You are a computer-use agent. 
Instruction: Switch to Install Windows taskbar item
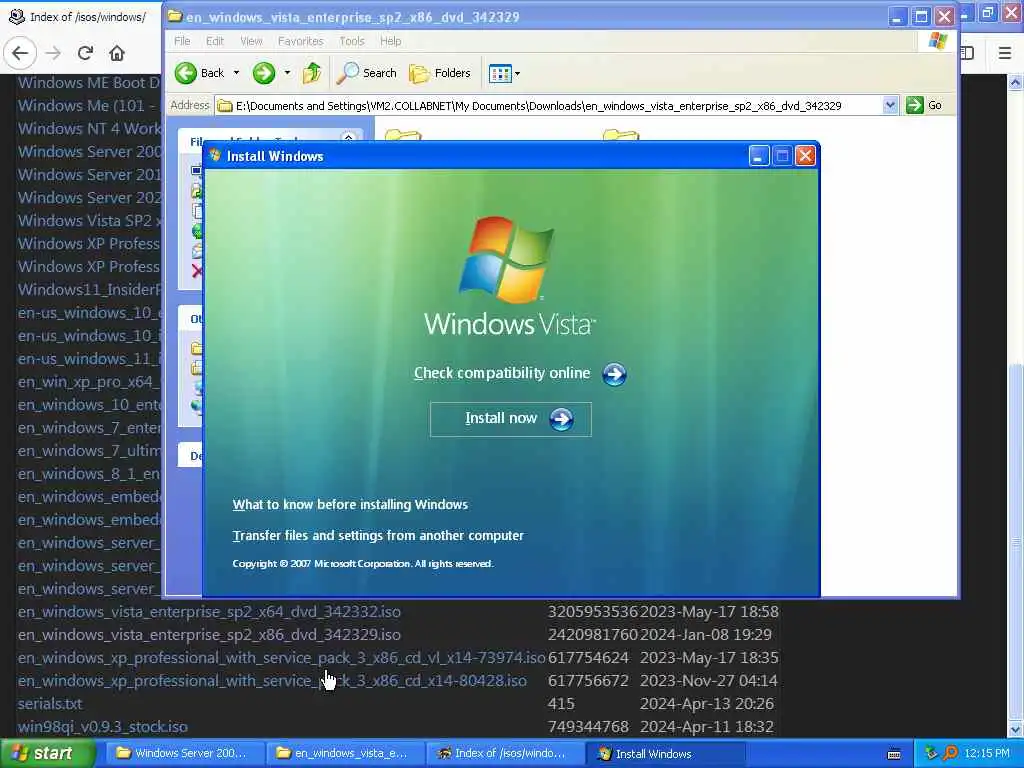[x=666, y=754]
